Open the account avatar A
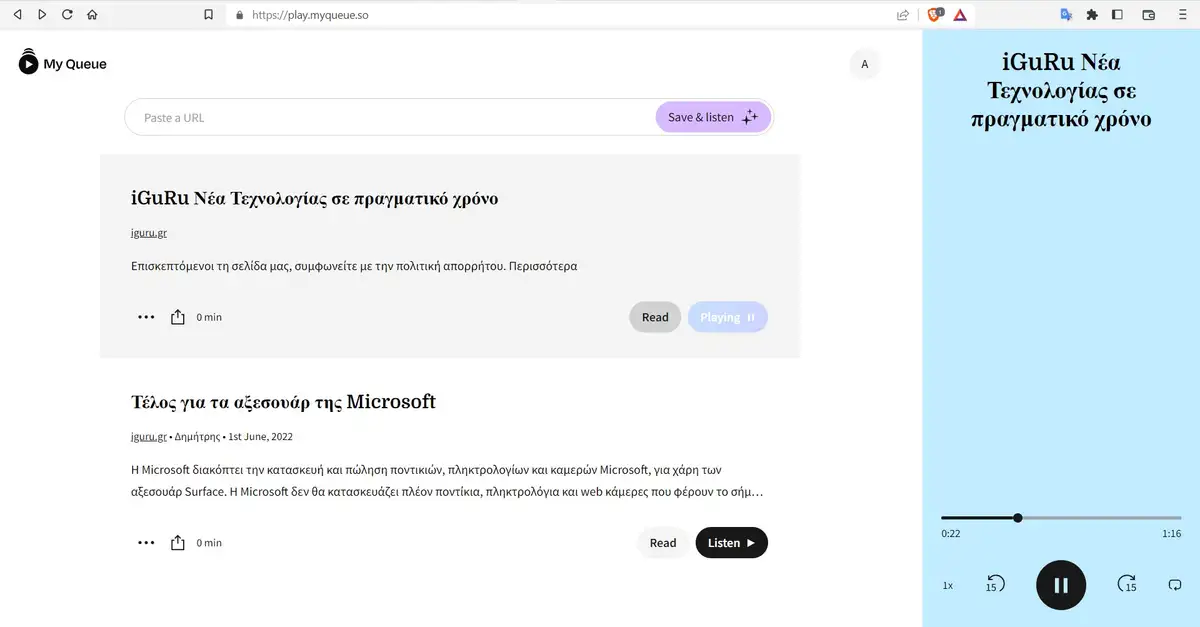 865,64
